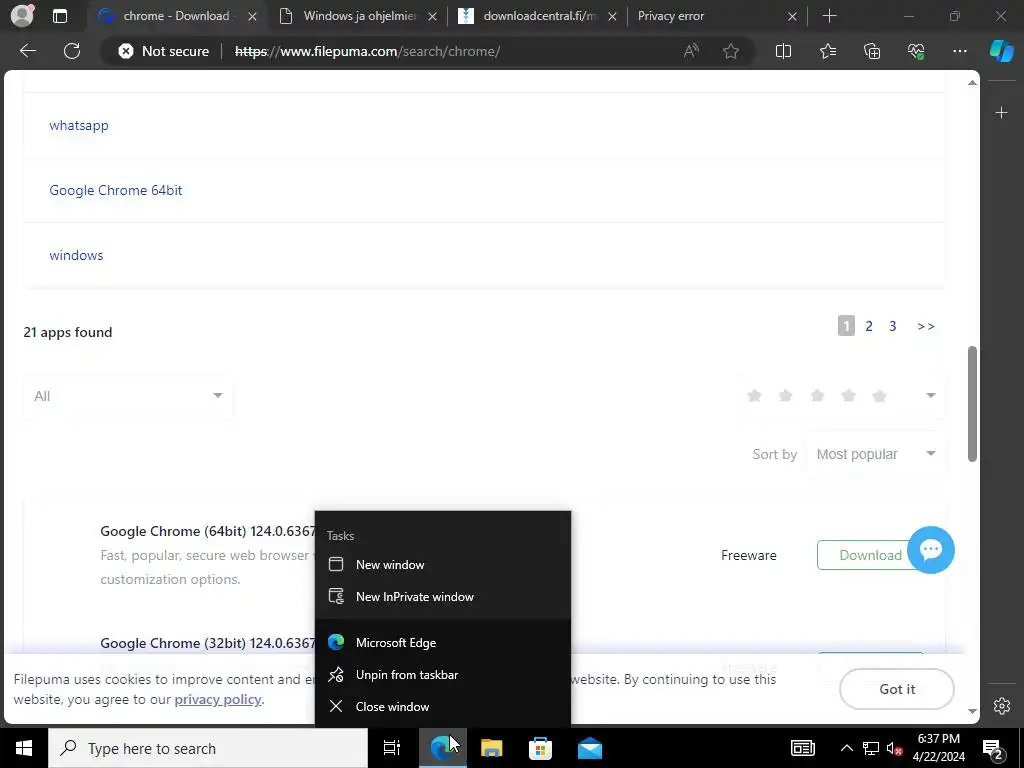Switch to 'chrome - Download' tab

pyautogui.click(x=176, y=16)
